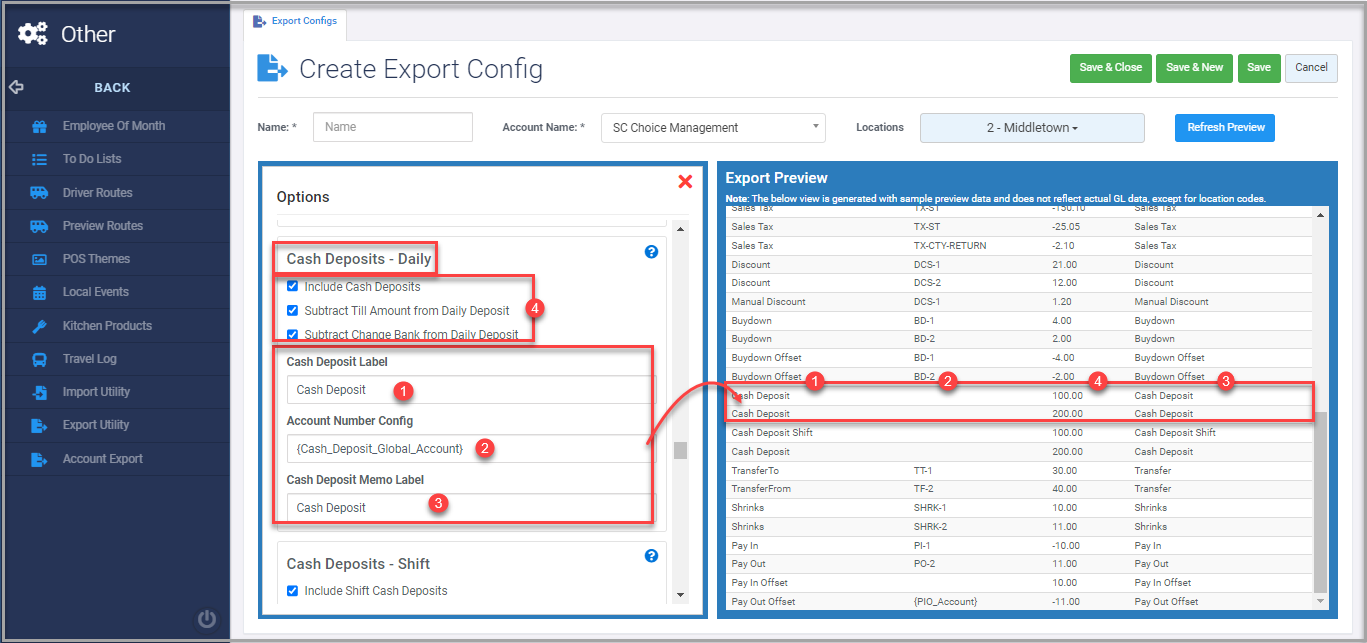Click the TT-1 account cell
The image size is (1367, 643).
point(923,471)
